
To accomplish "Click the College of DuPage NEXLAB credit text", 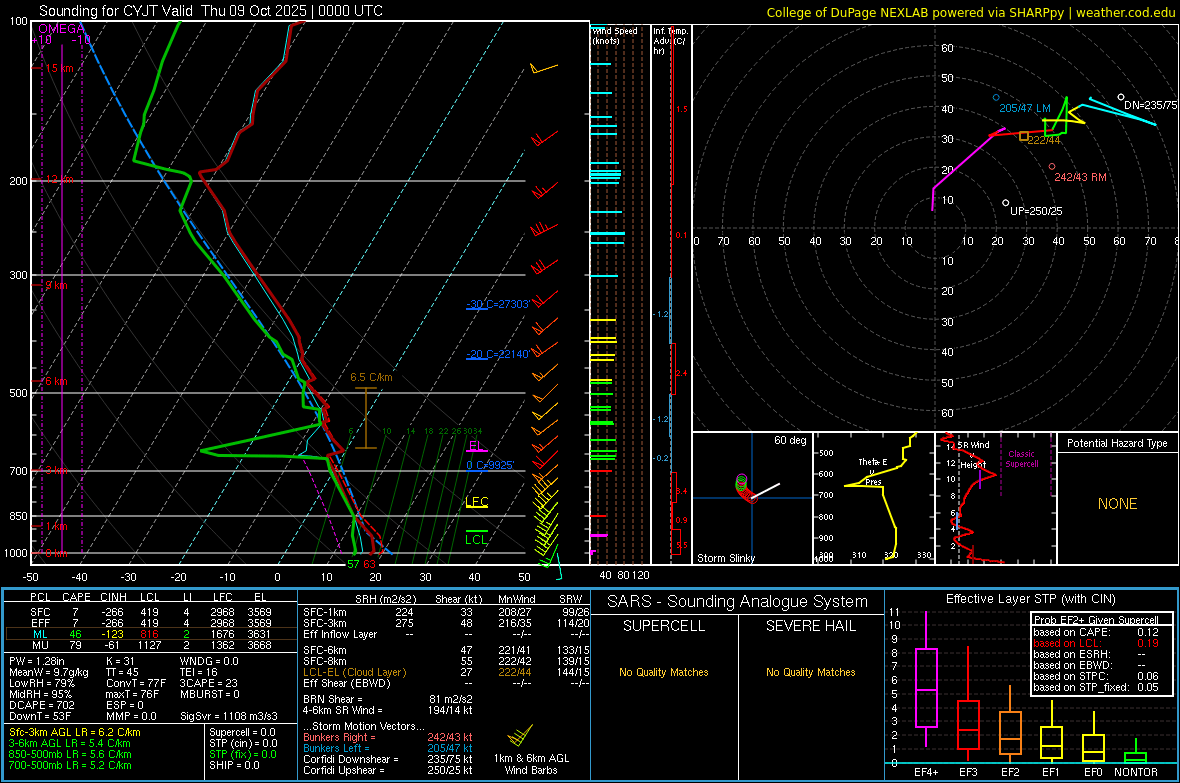I will click(971, 12).
